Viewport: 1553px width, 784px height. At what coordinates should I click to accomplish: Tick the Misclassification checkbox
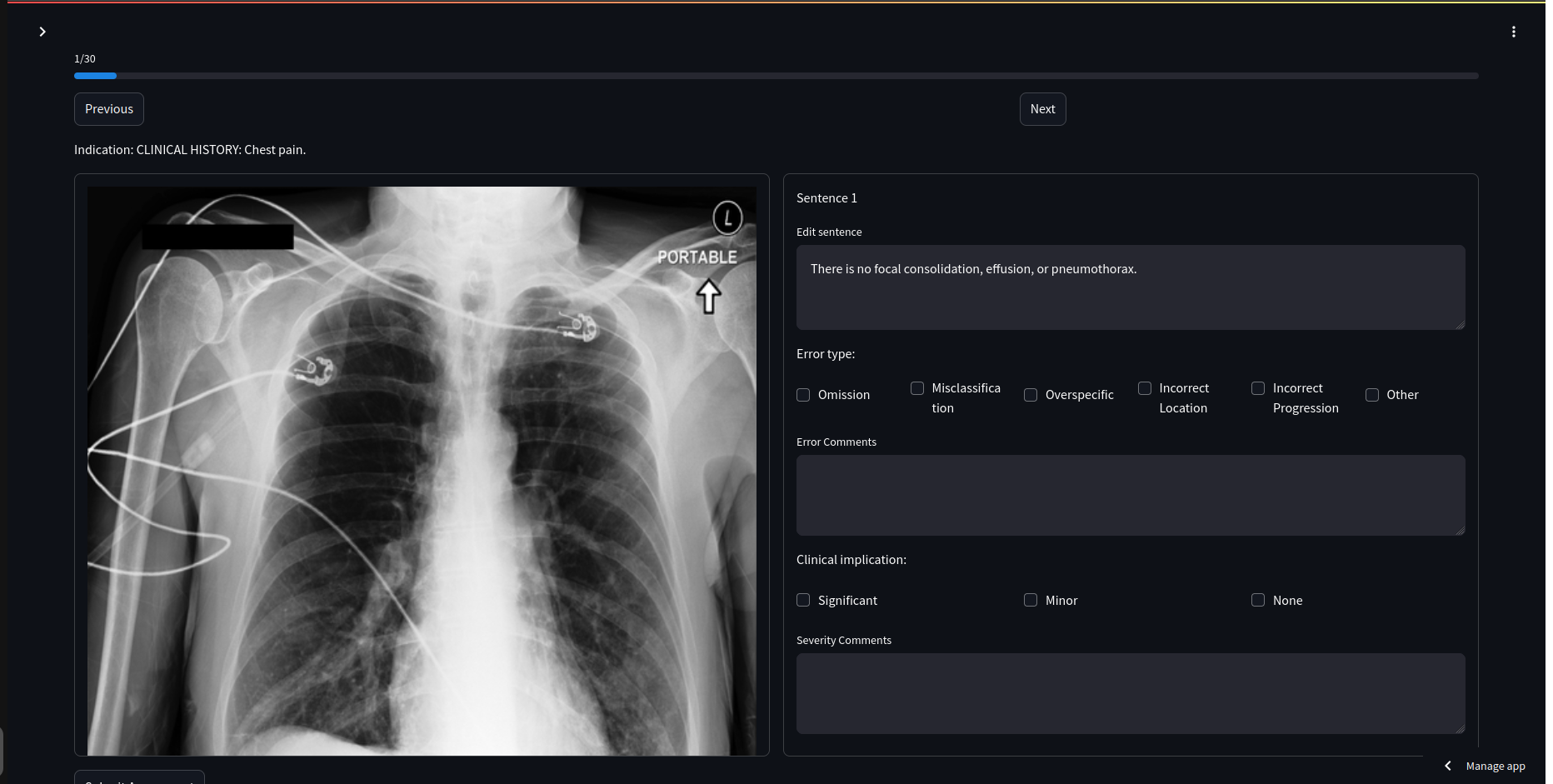917,388
